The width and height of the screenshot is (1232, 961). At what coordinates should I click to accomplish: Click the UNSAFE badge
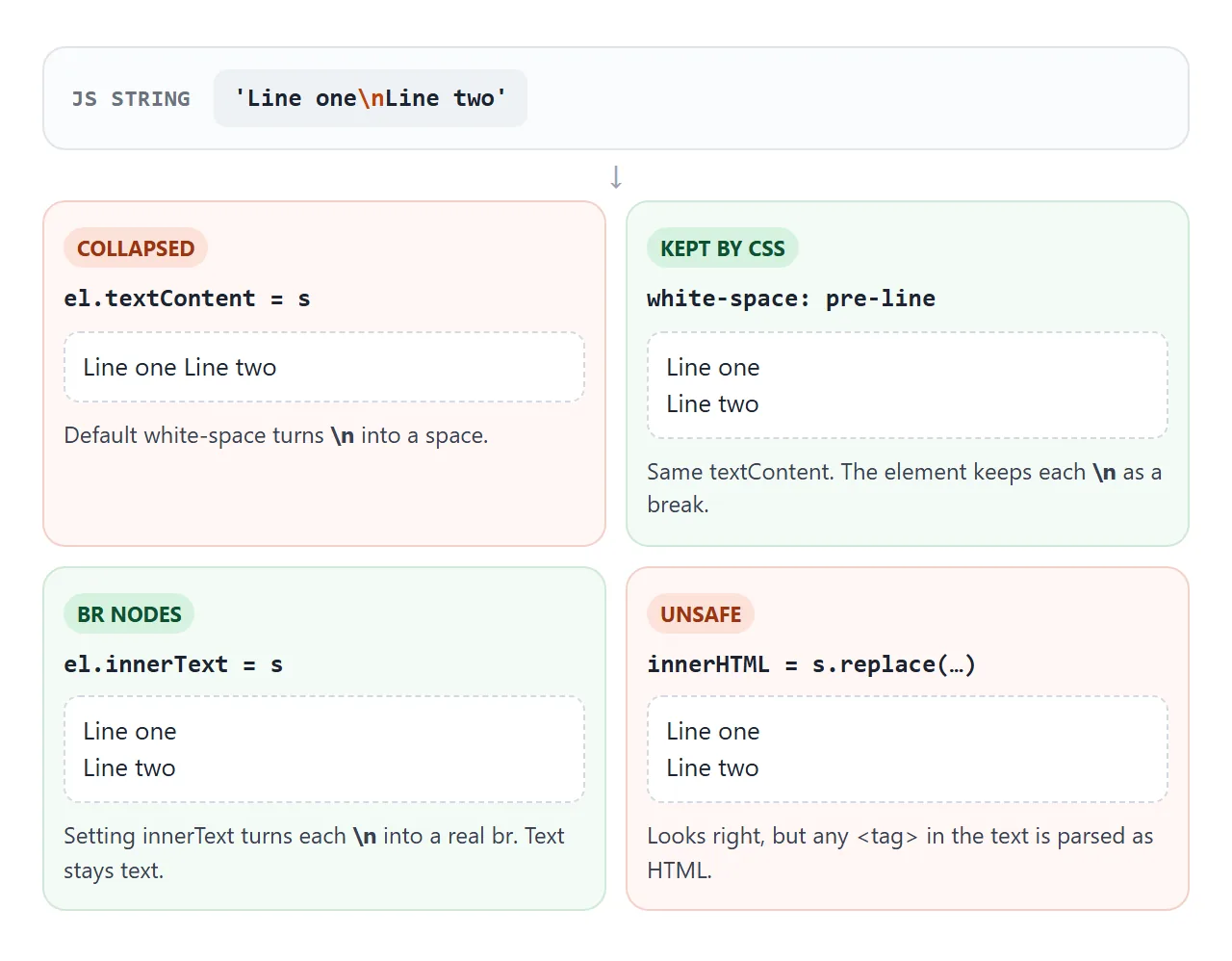point(701,614)
